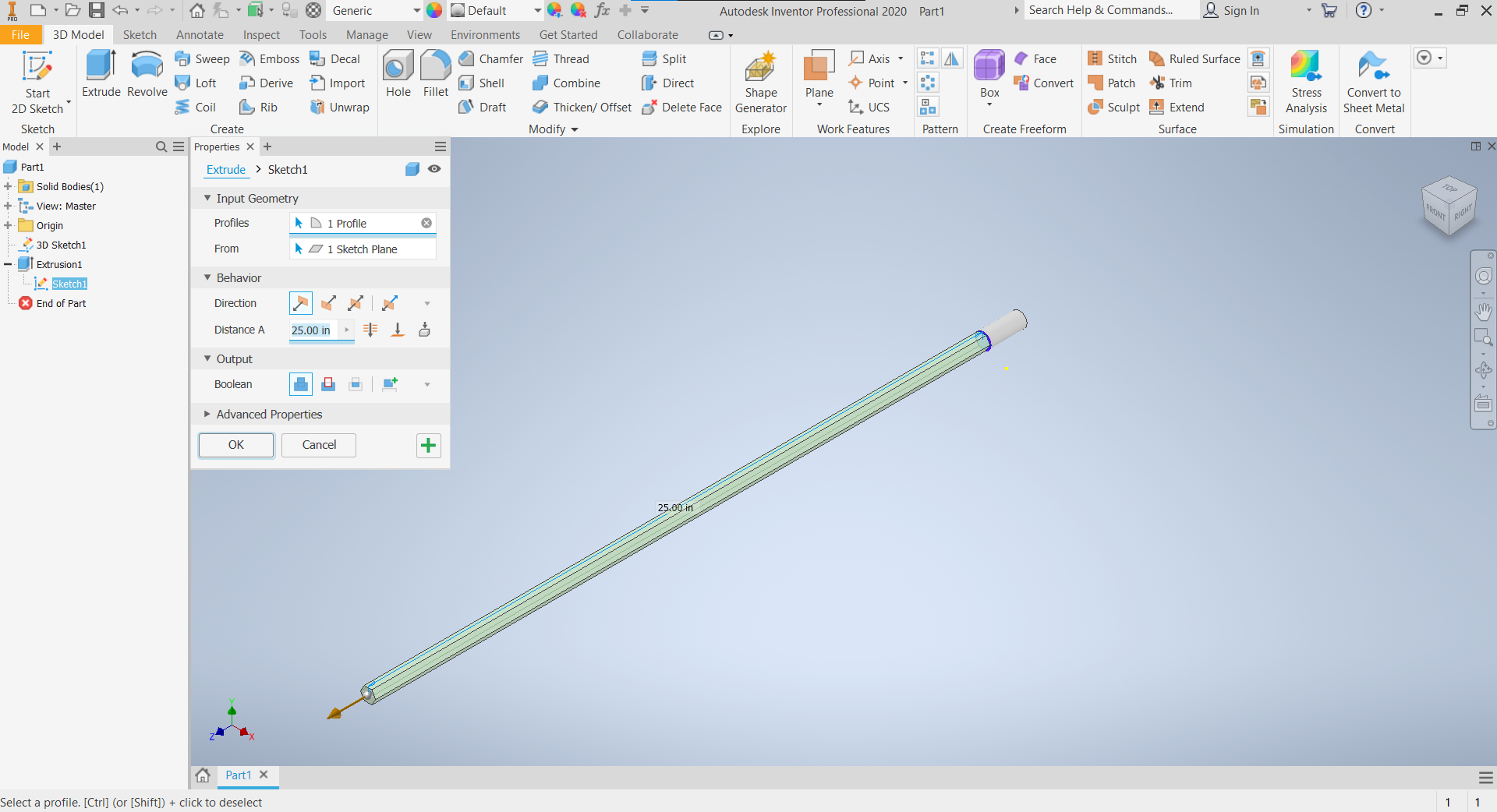Screen dimensions: 1497x812
Task: Apply the Chamfer tool
Action: pyautogui.click(x=491, y=59)
